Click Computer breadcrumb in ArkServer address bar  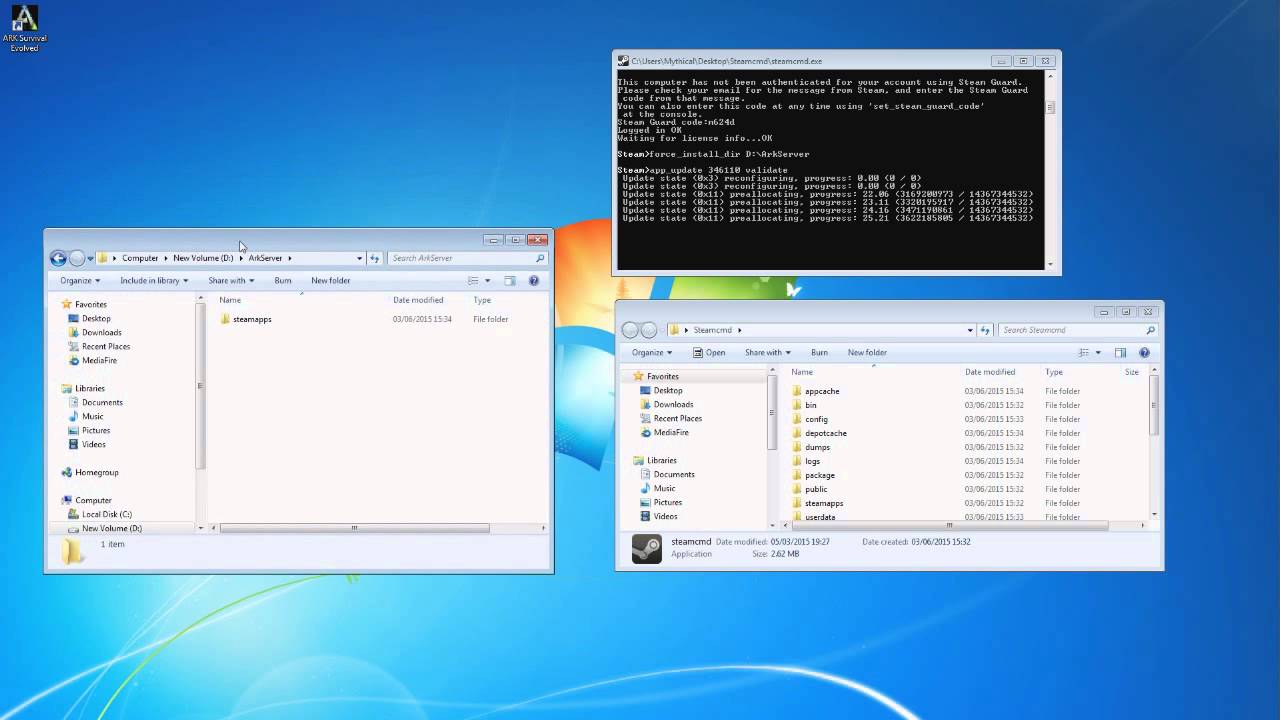click(x=140, y=258)
